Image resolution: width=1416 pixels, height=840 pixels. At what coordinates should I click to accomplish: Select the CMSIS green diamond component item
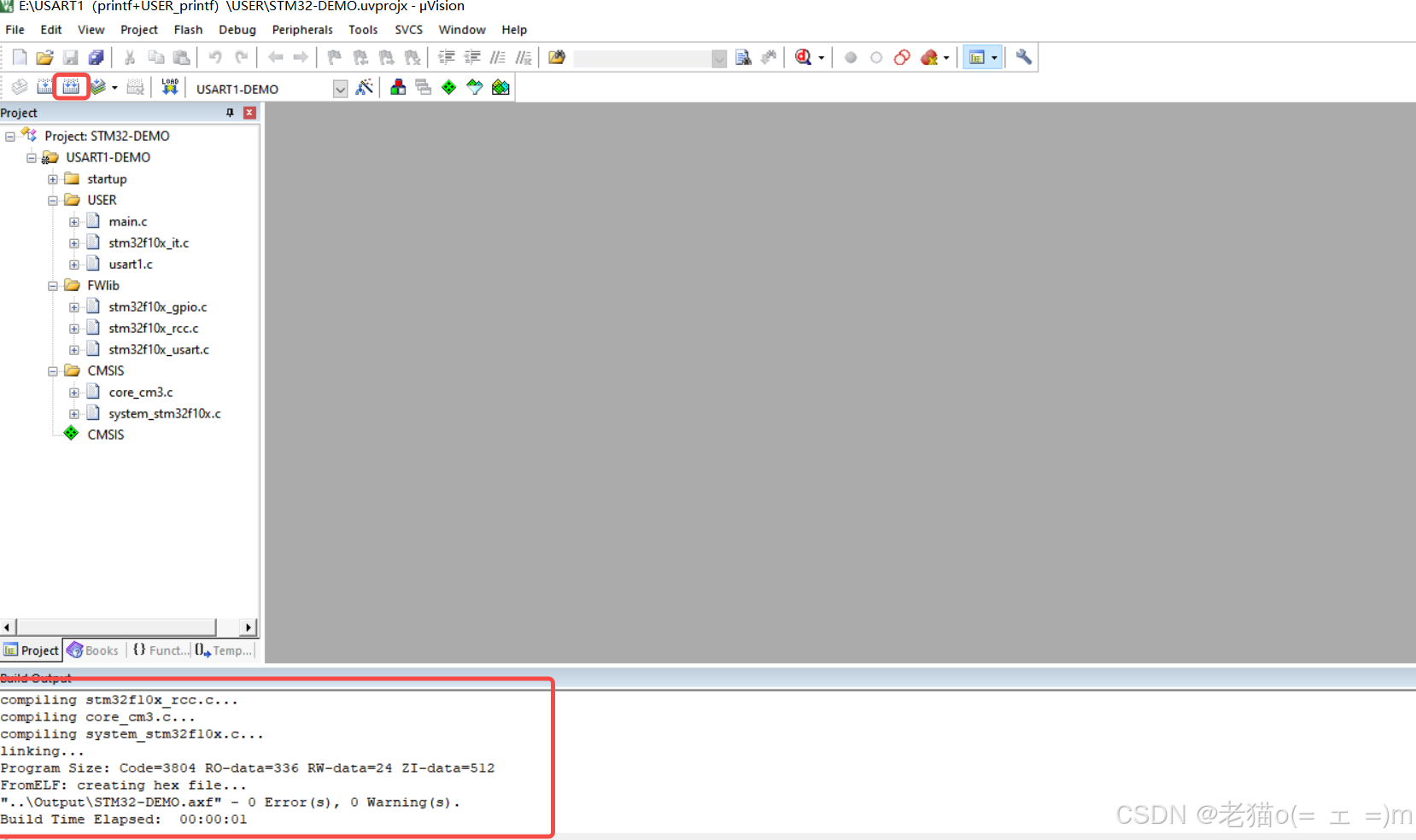106,435
